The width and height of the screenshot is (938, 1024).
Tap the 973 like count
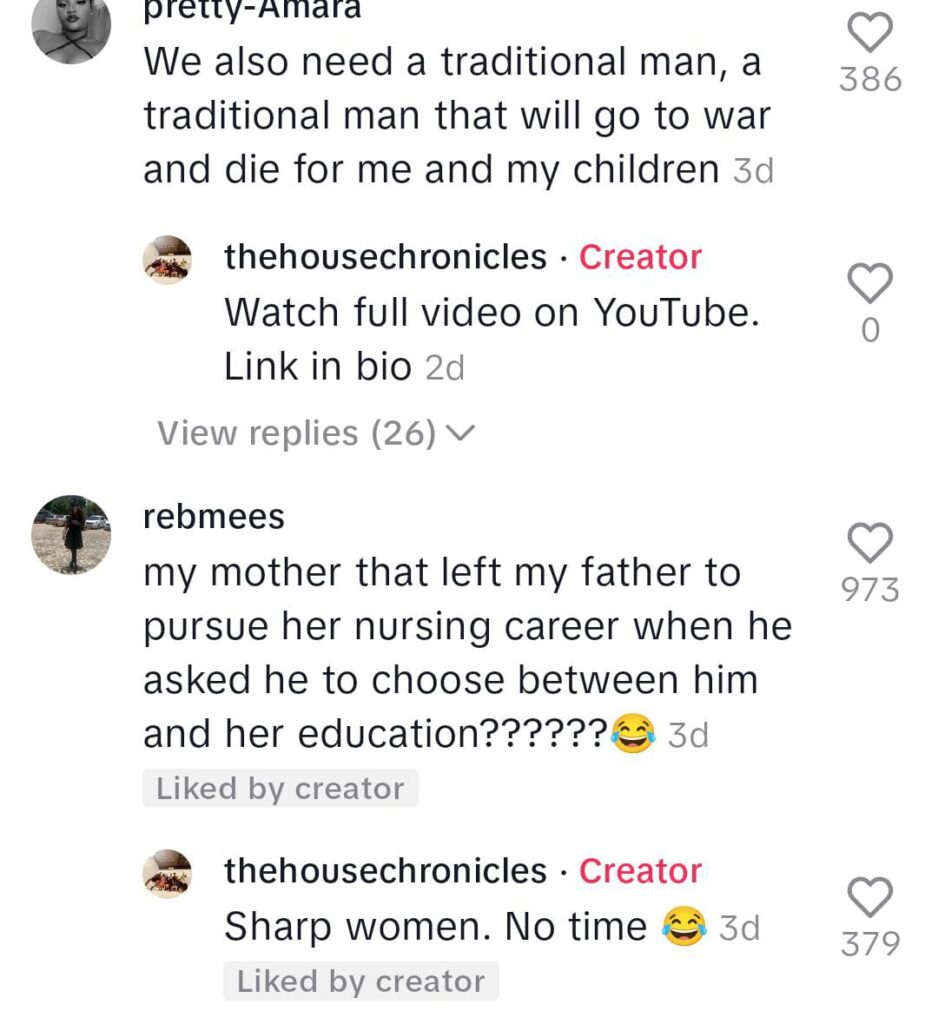(870, 590)
